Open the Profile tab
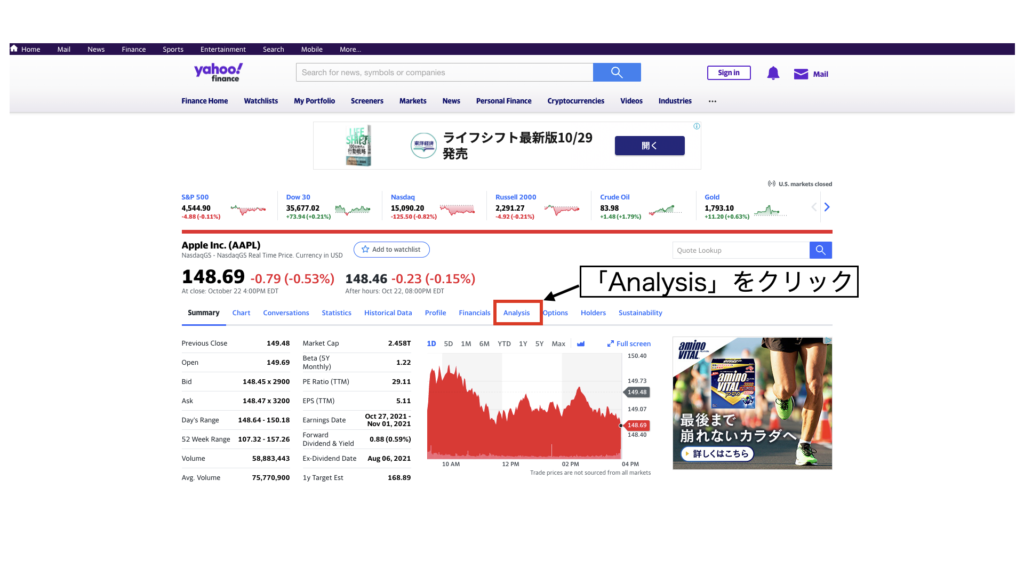Viewport: 1024px width, 576px height. 436,313
